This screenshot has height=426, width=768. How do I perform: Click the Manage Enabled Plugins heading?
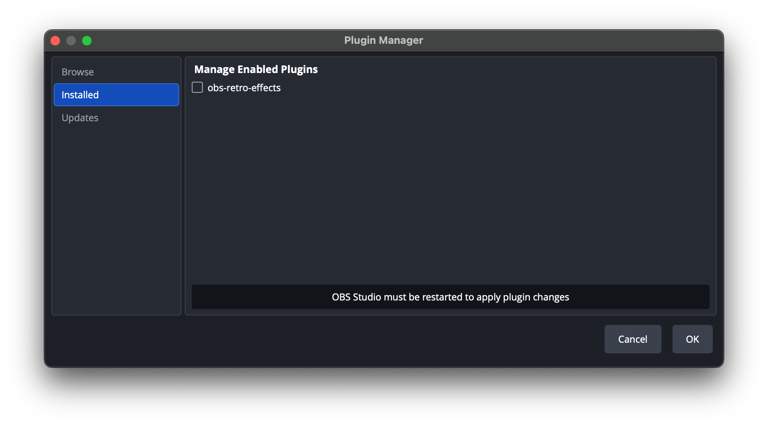(256, 70)
